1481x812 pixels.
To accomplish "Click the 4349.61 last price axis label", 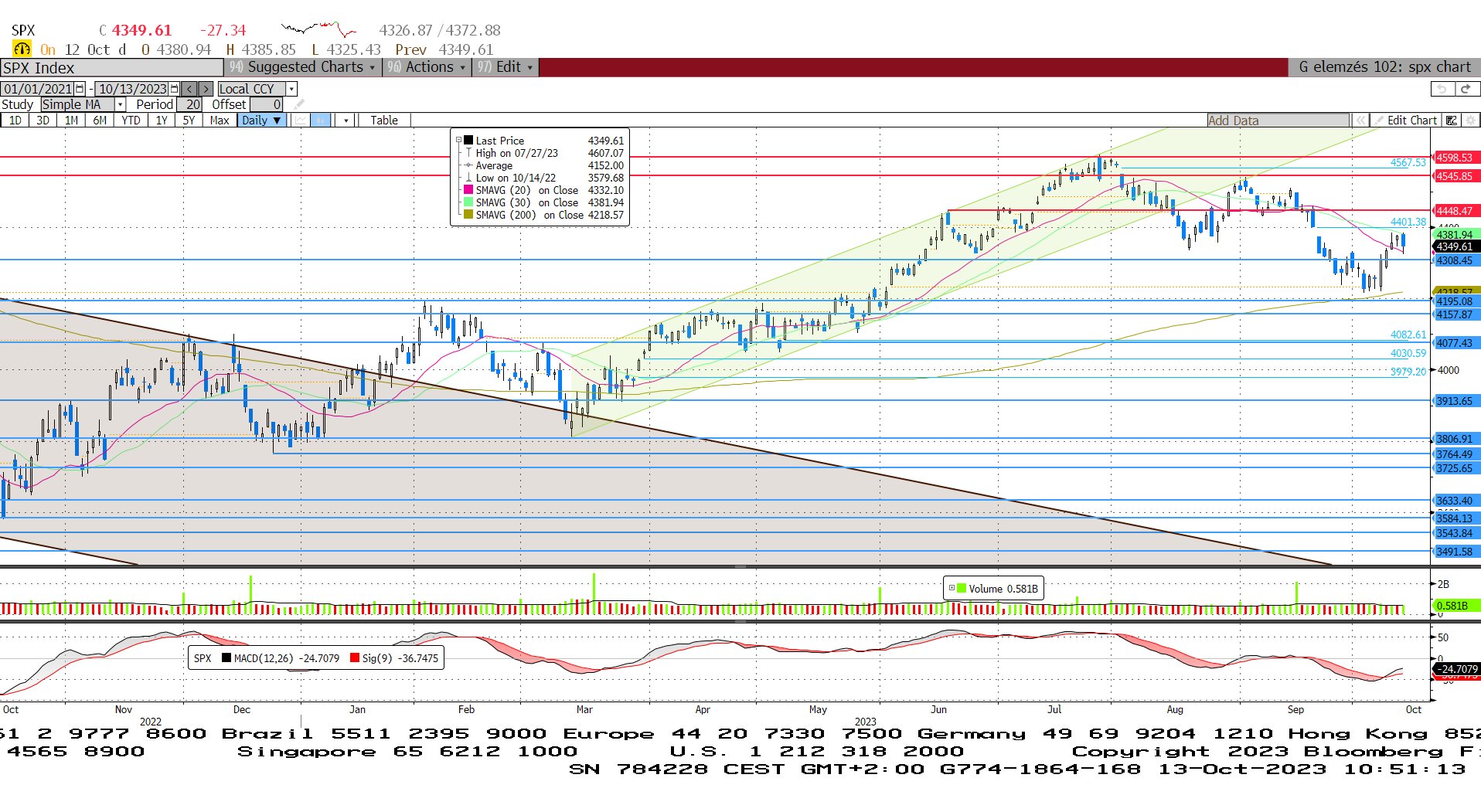I will coord(1455,246).
